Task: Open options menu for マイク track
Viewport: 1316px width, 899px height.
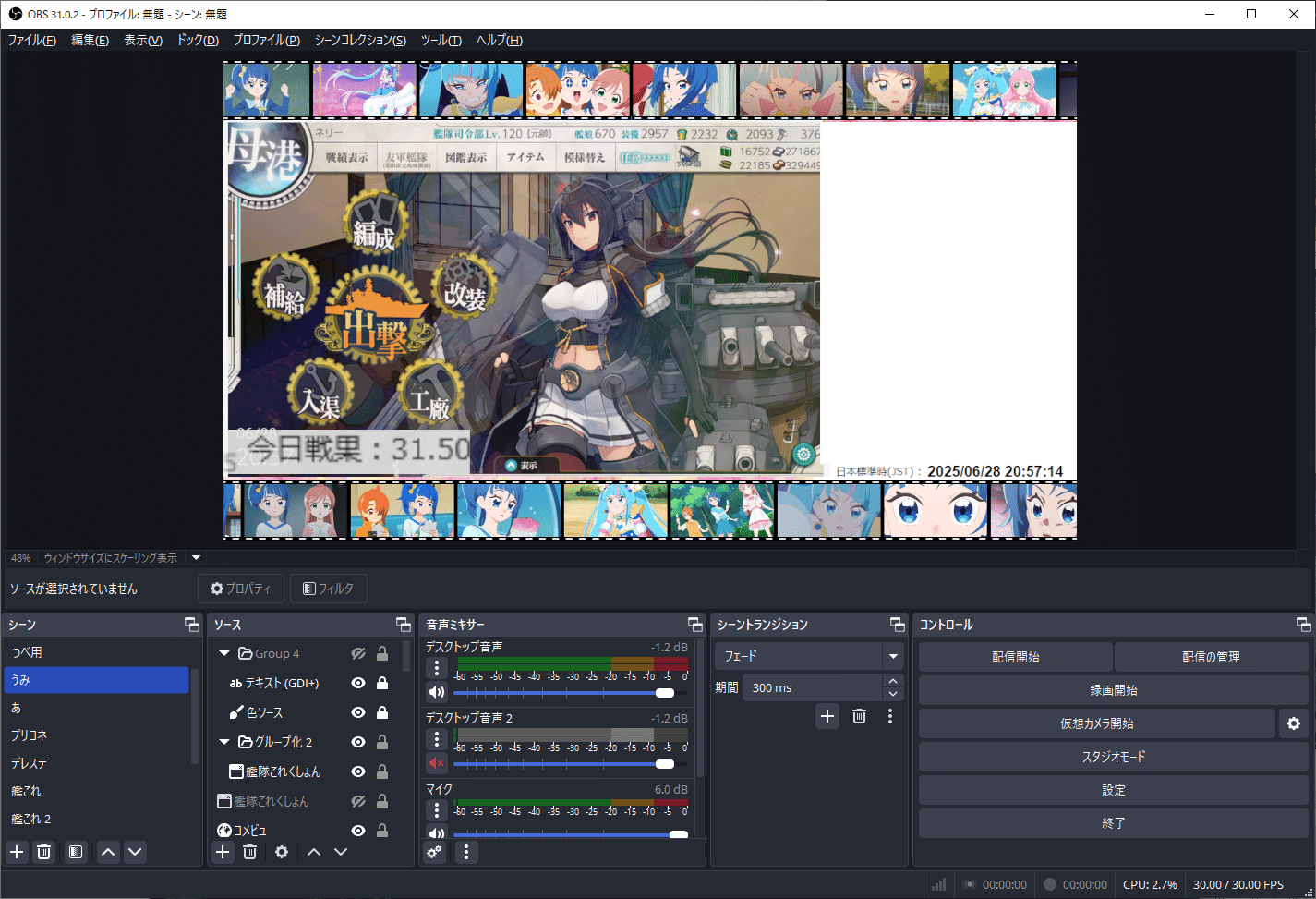Action: 437,810
